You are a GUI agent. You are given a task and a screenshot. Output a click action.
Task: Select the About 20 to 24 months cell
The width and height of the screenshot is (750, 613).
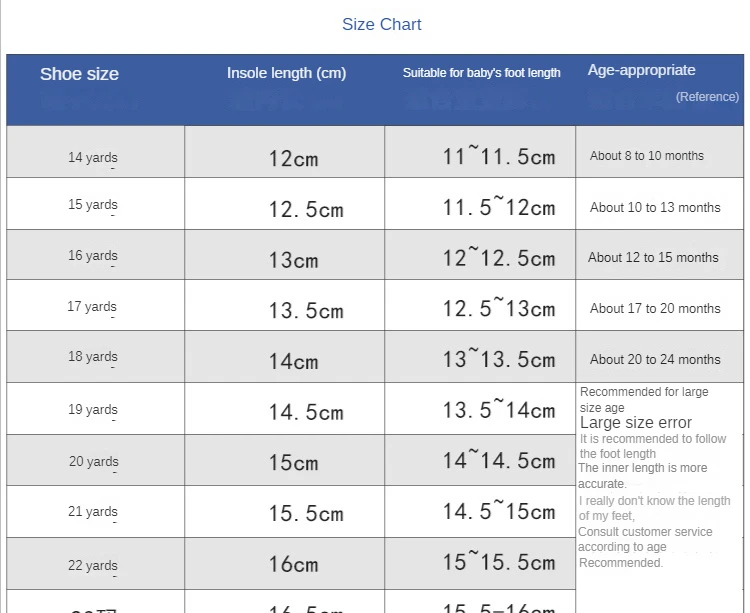[x=654, y=360]
